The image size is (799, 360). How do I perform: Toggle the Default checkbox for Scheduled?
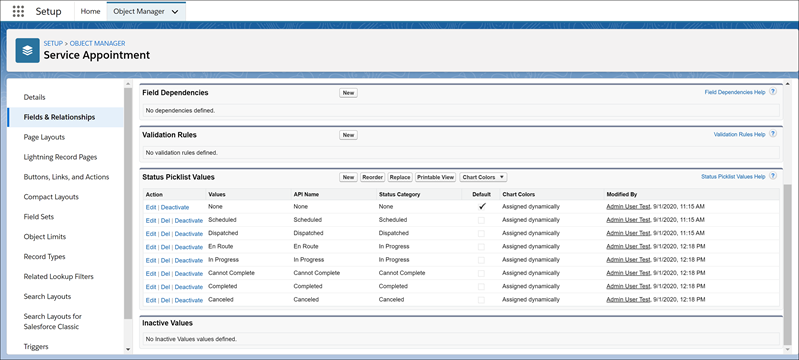pyautogui.click(x=481, y=220)
